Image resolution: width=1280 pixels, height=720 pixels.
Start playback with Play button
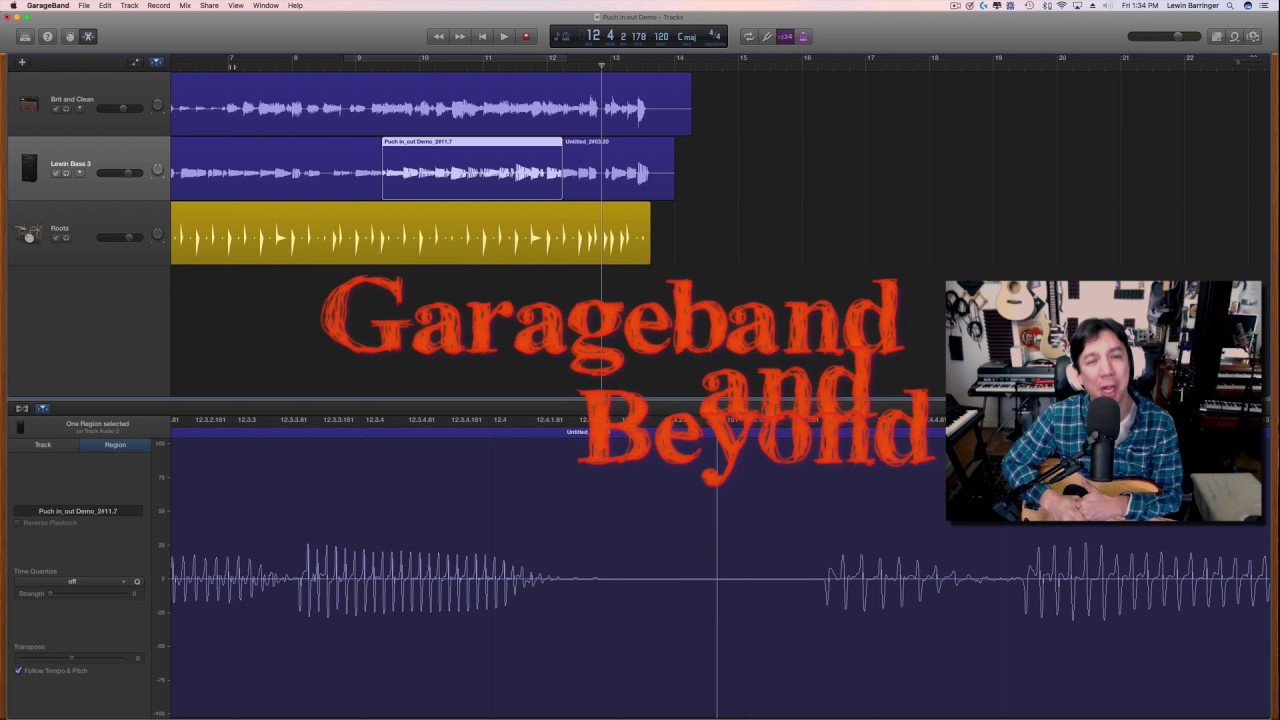pyautogui.click(x=504, y=37)
